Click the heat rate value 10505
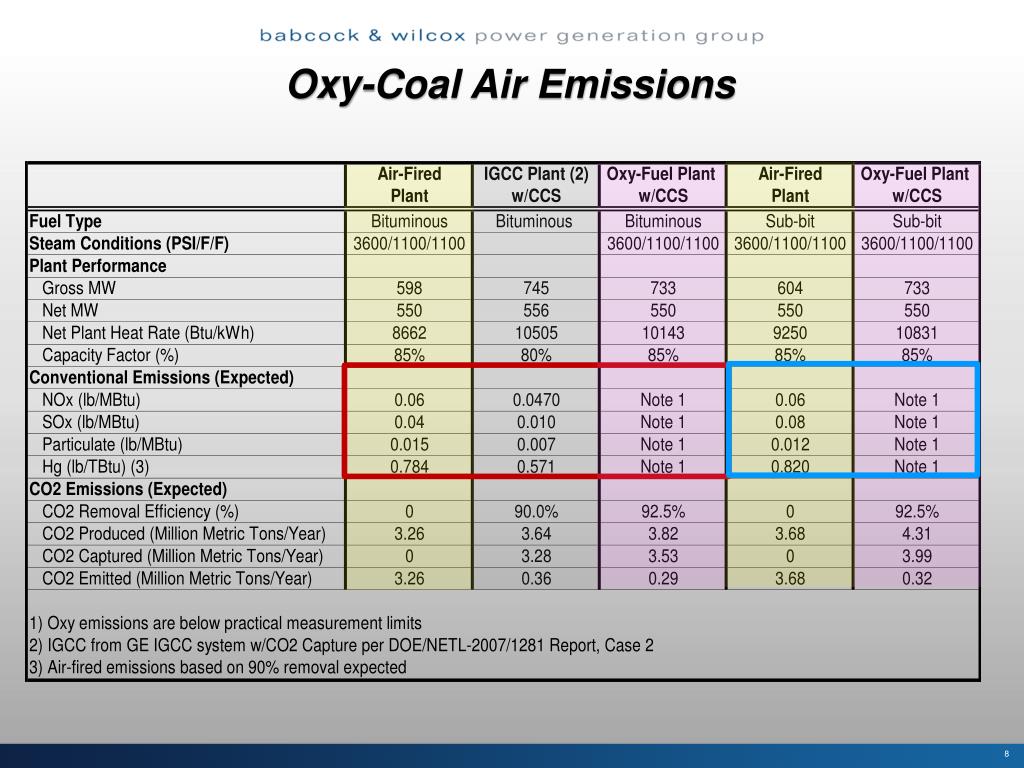 point(536,333)
